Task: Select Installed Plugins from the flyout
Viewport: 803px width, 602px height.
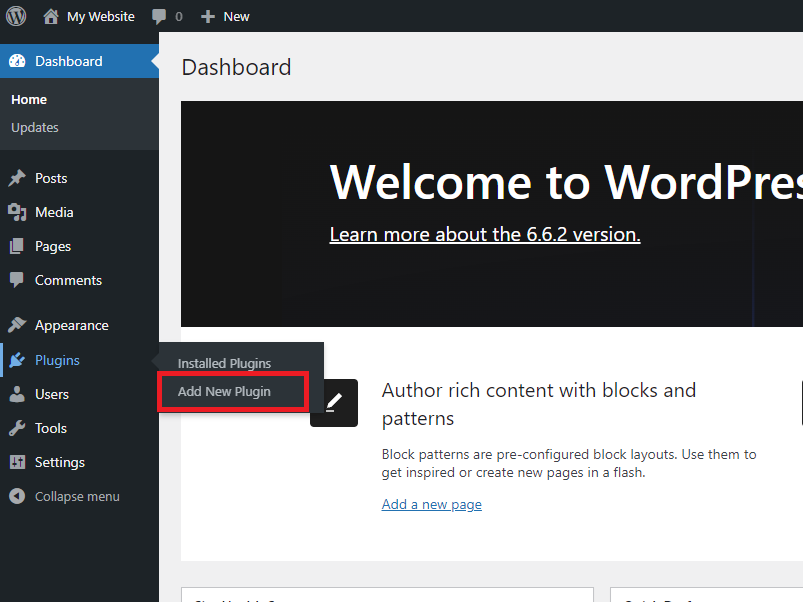Action: click(224, 363)
